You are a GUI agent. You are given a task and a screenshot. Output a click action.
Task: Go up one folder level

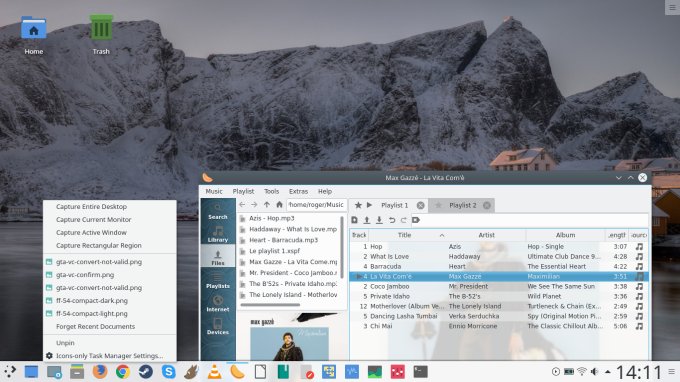click(x=267, y=205)
